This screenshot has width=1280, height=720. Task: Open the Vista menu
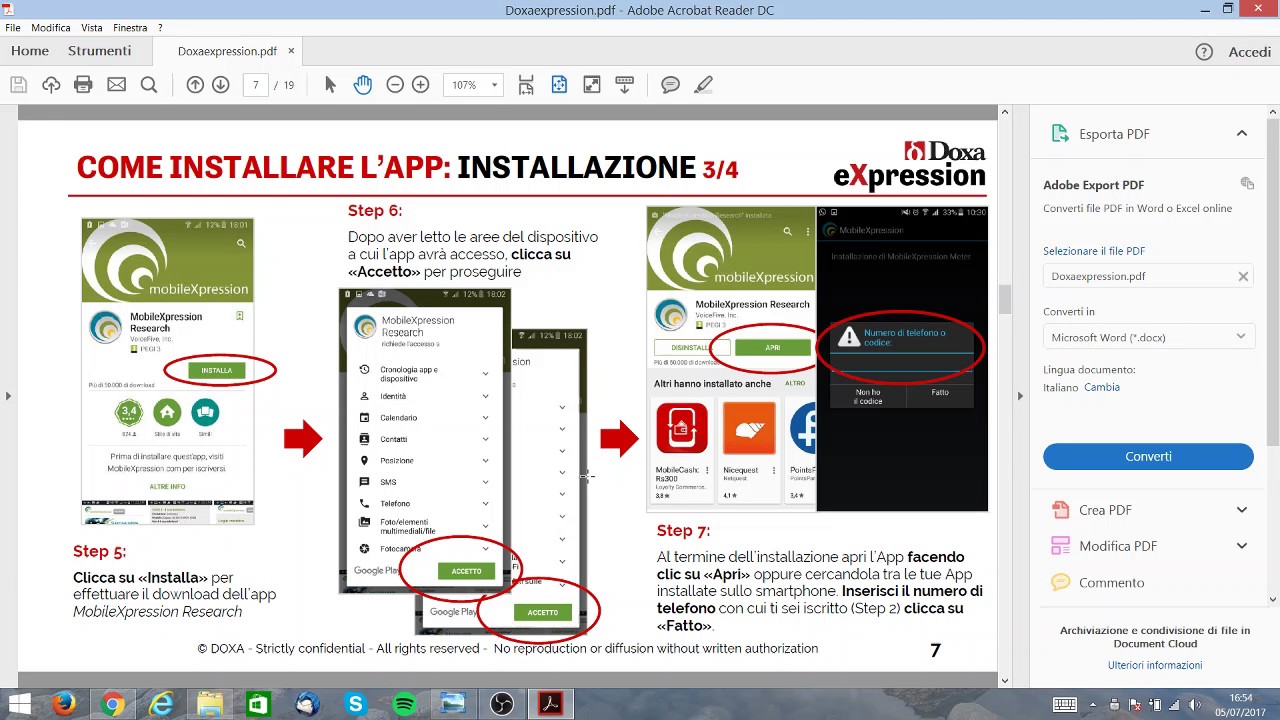coord(91,28)
